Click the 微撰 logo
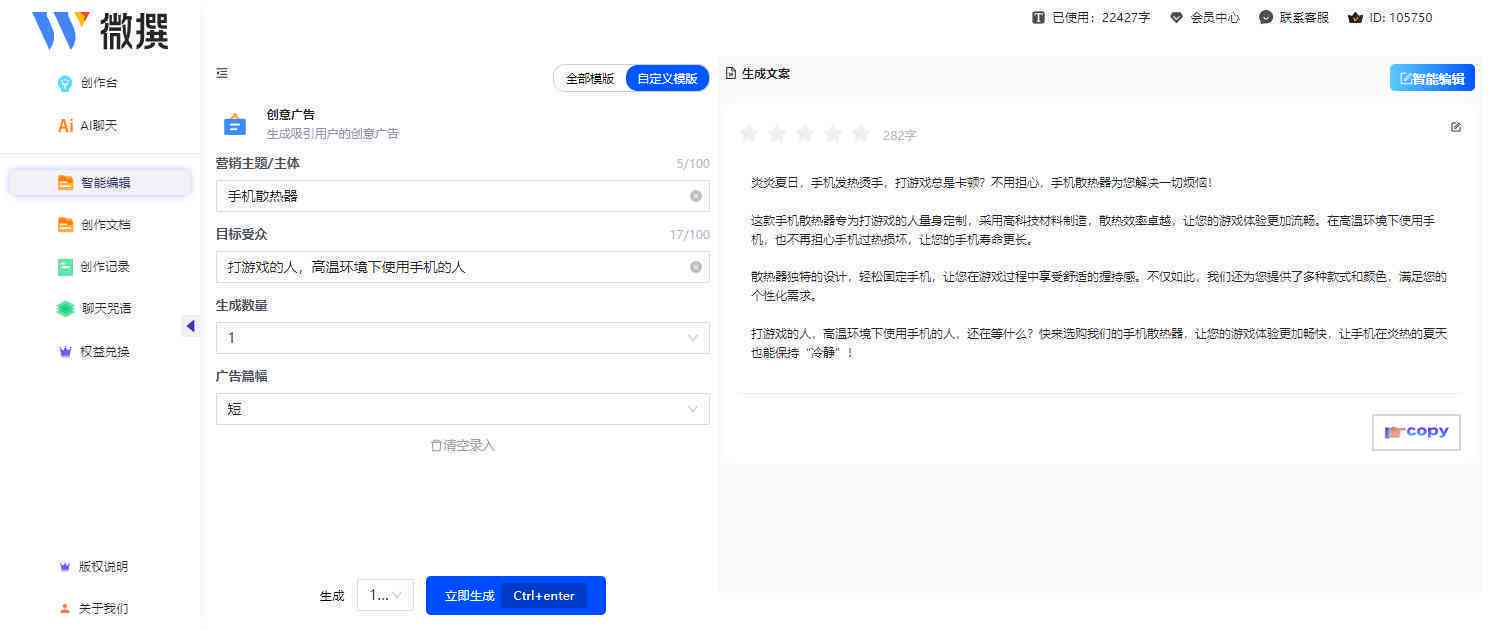This screenshot has height=630, width=1490. click(x=101, y=30)
